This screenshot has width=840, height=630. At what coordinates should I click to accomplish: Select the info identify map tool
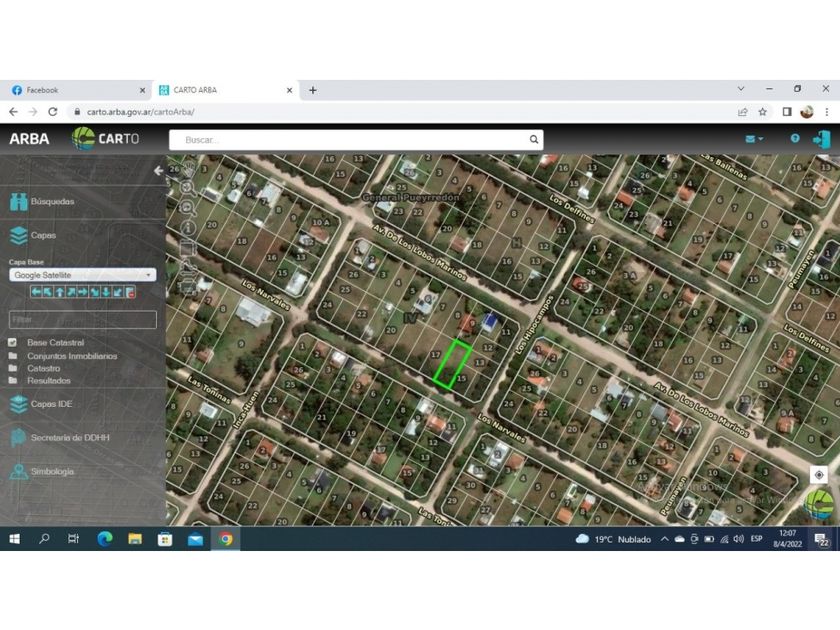[187, 228]
